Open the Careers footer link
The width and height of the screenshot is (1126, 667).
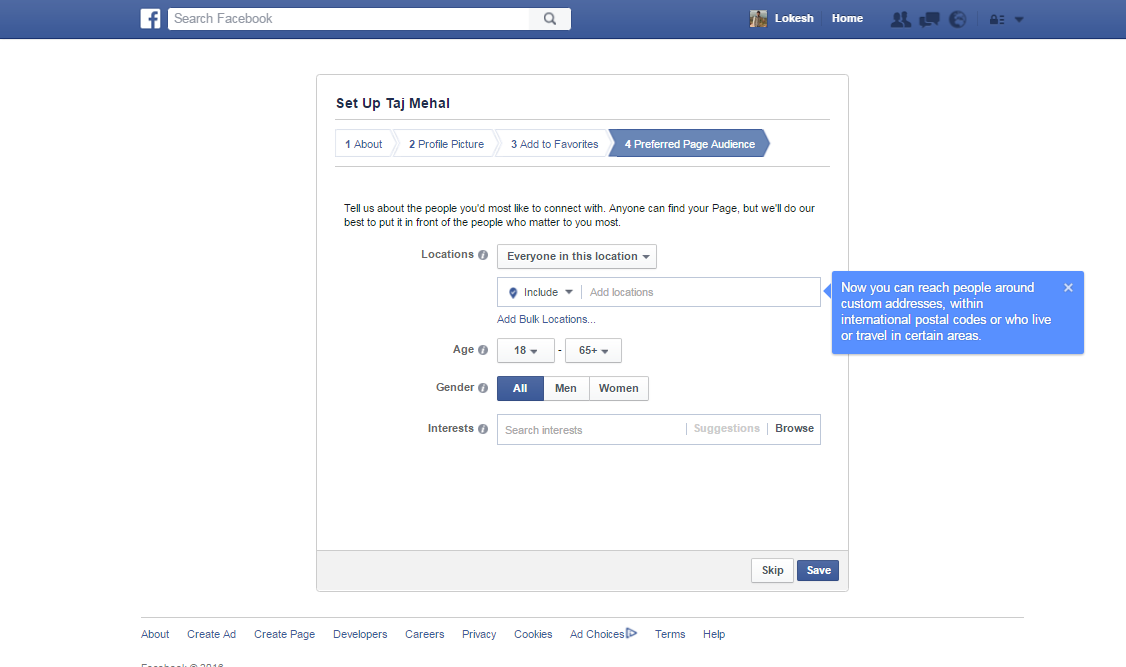pyautogui.click(x=424, y=634)
